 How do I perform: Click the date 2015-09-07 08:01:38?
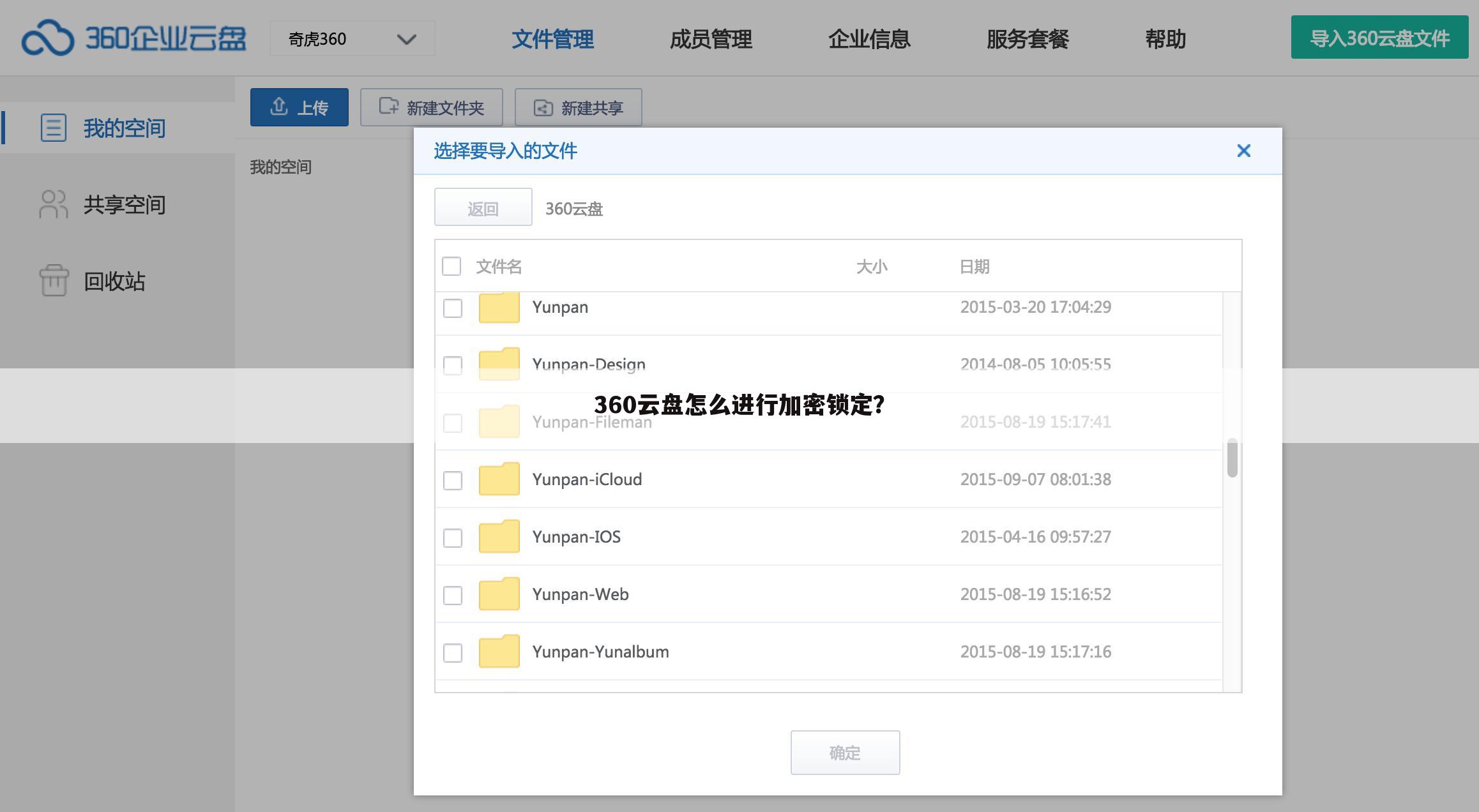pos(1036,479)
